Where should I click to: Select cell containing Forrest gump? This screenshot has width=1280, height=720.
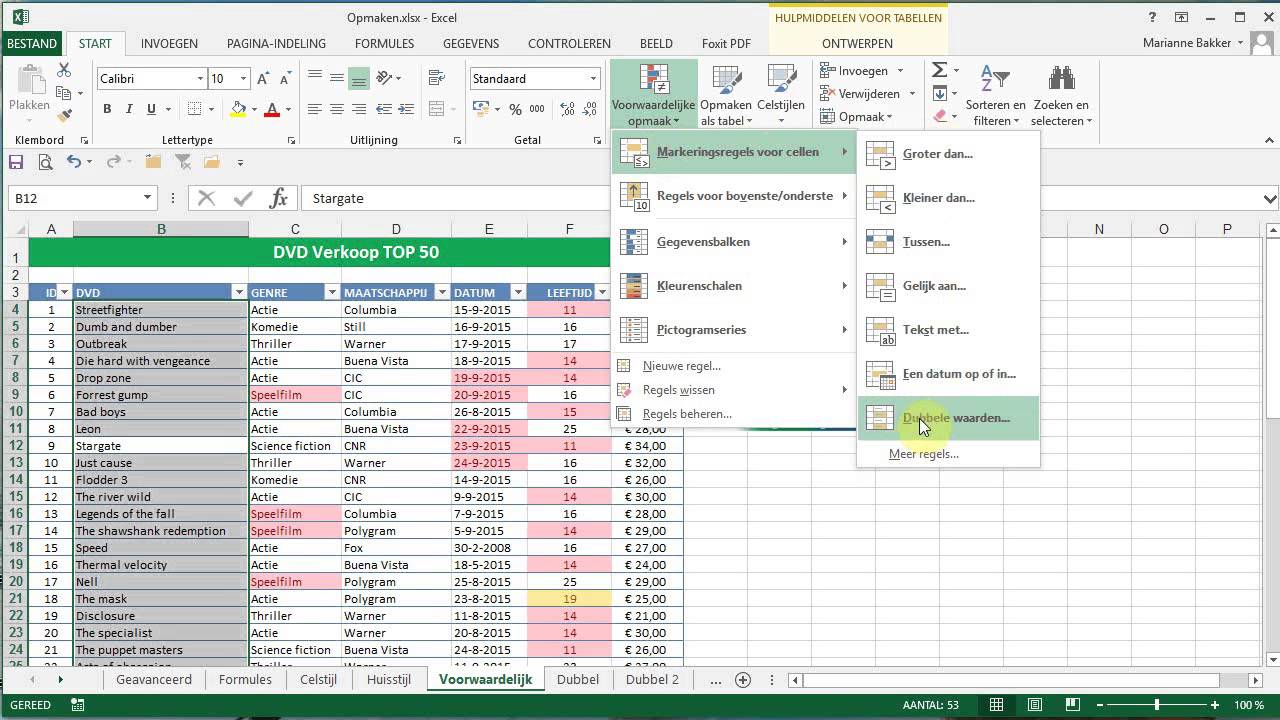tap(161, 395)
